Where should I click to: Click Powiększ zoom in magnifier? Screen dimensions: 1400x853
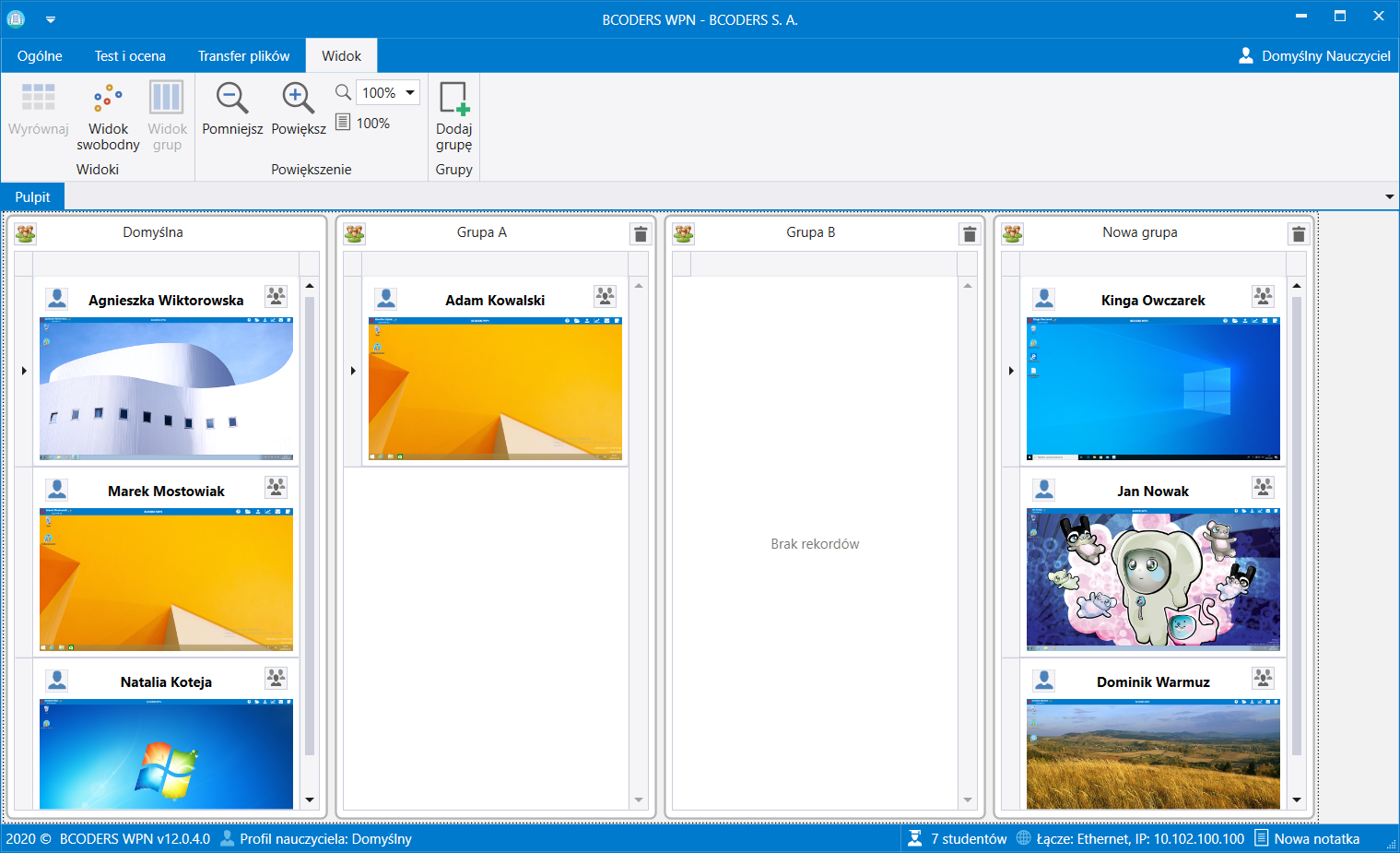tap(299, 97)
